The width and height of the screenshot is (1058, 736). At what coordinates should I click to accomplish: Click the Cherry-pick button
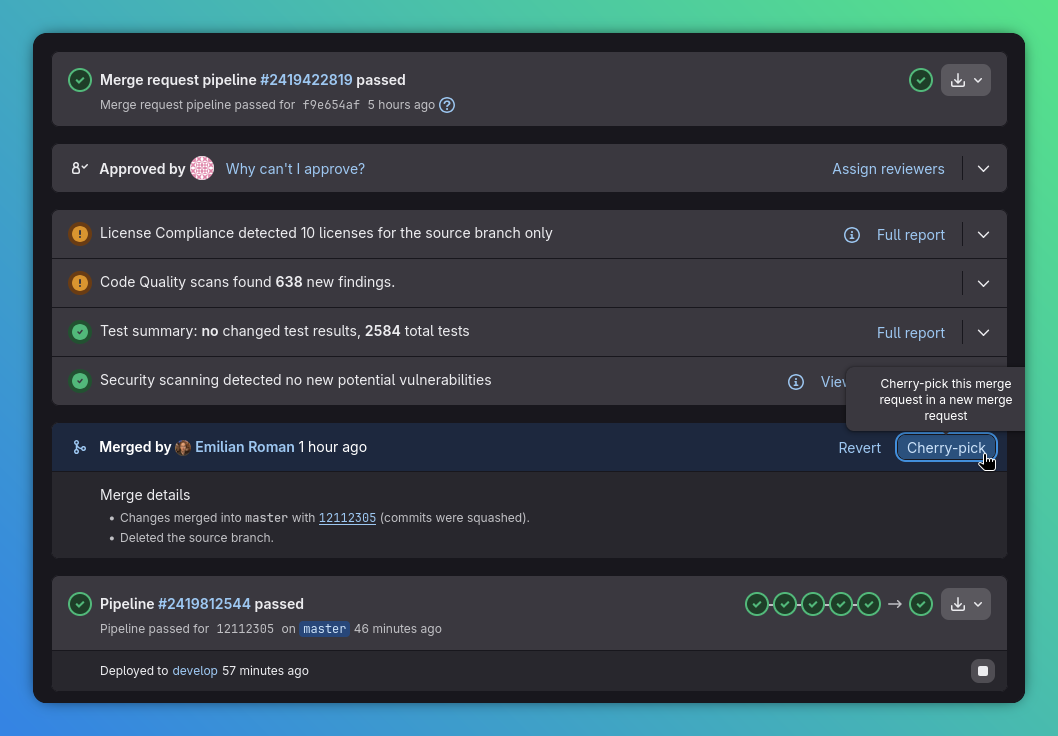946,447
